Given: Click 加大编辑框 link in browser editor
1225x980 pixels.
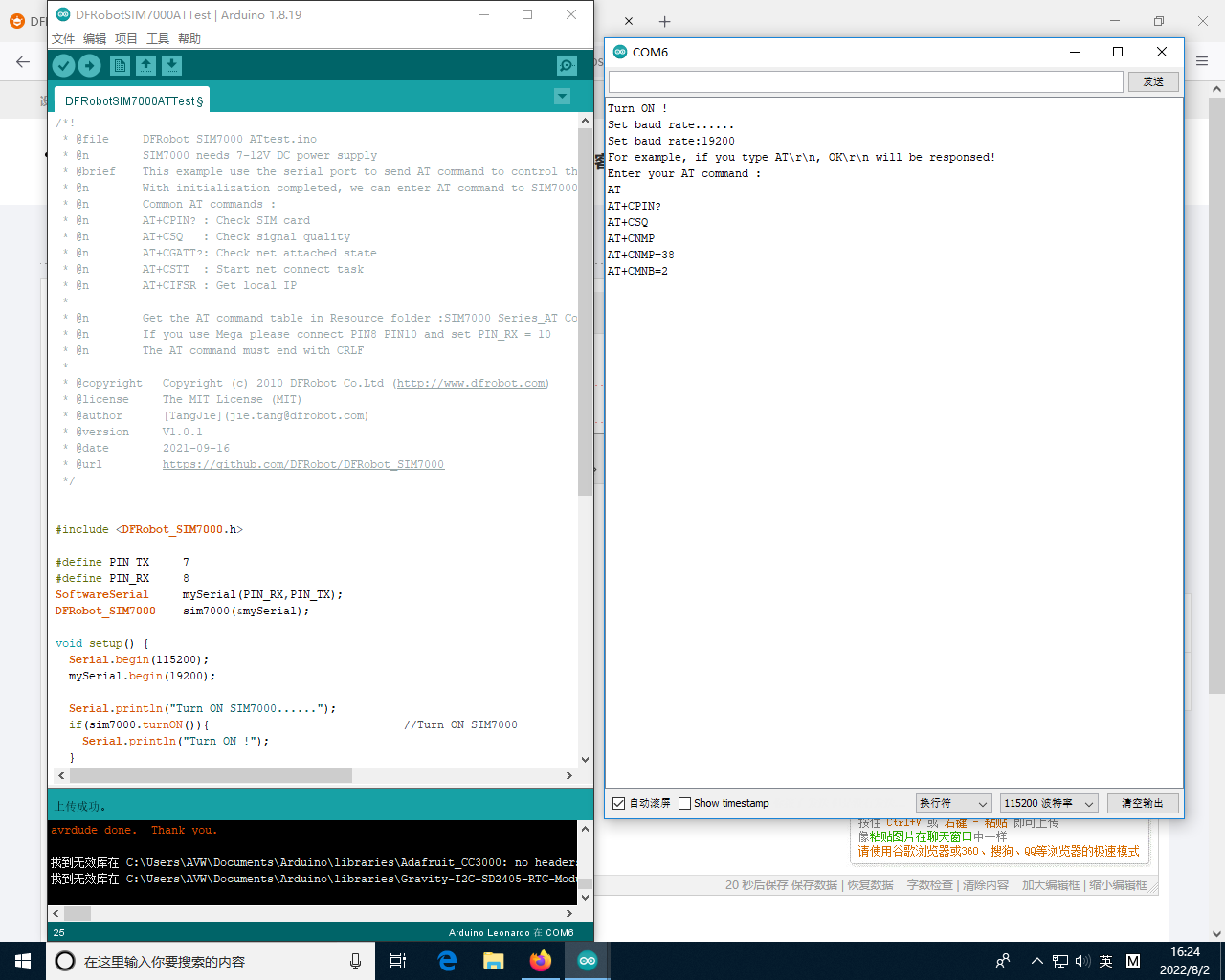Looking at the screenshot, I should click(1051, 885).
